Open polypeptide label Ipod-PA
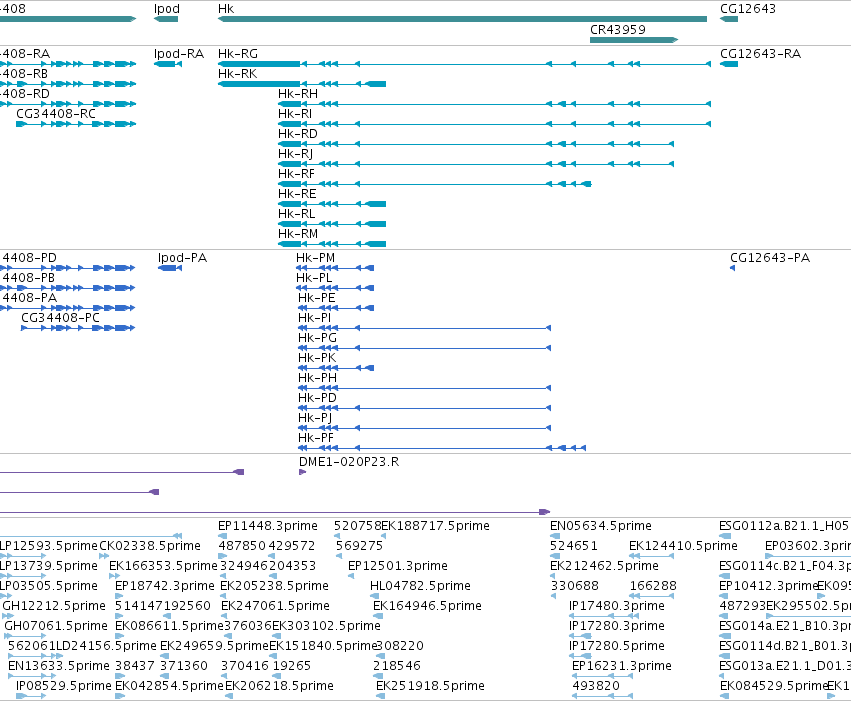851x701 pixels. click(x=182, y=258)
